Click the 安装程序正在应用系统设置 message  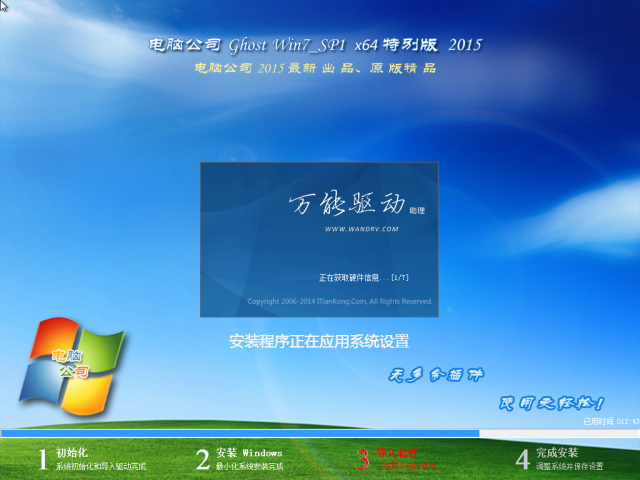[x=319, y=341]
